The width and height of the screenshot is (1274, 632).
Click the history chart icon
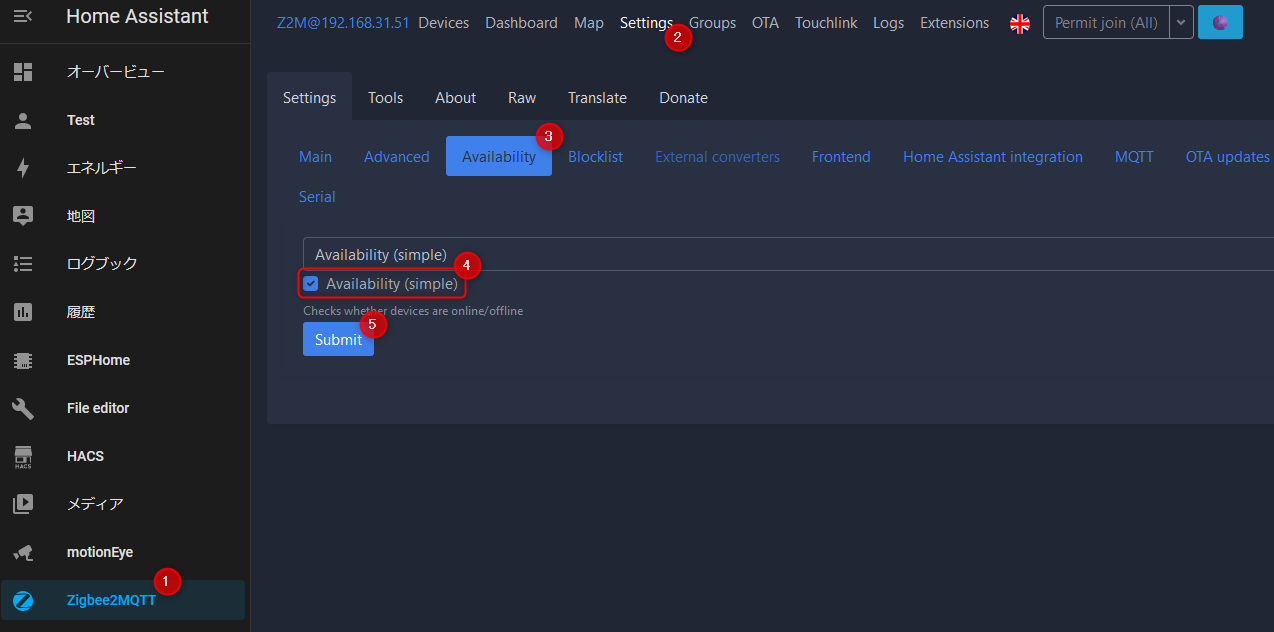coord(23,312)
